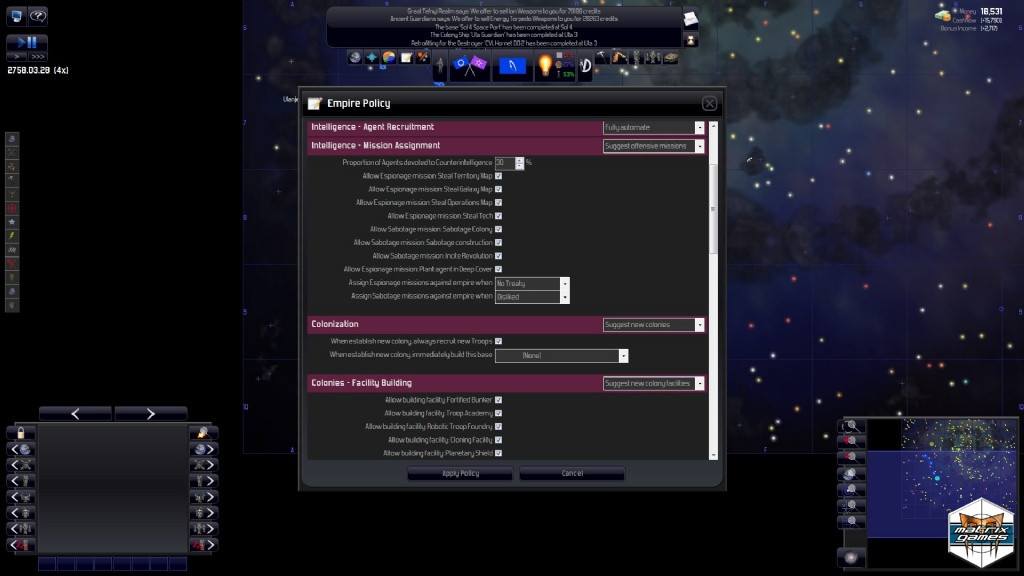
Task: Open the mining pickaxe icon in toolbar
Action: point(602,58)
